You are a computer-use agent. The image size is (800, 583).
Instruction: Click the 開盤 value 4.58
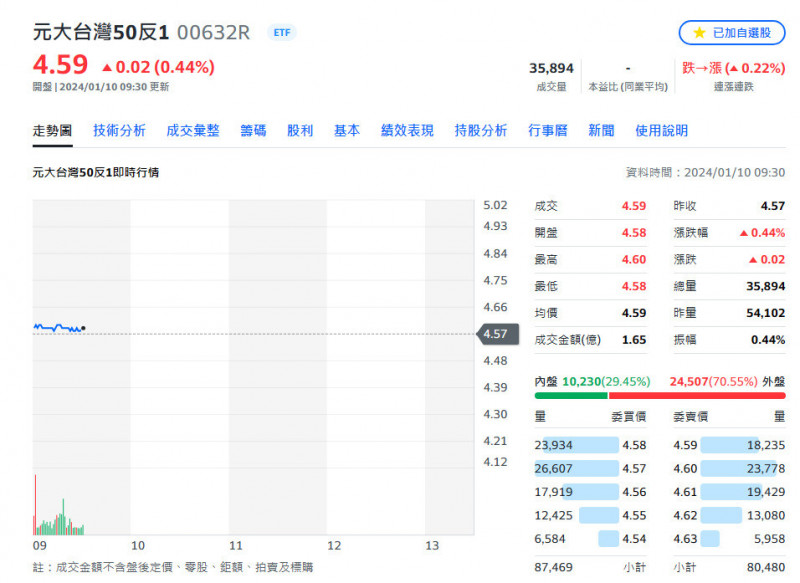(634, 233)
